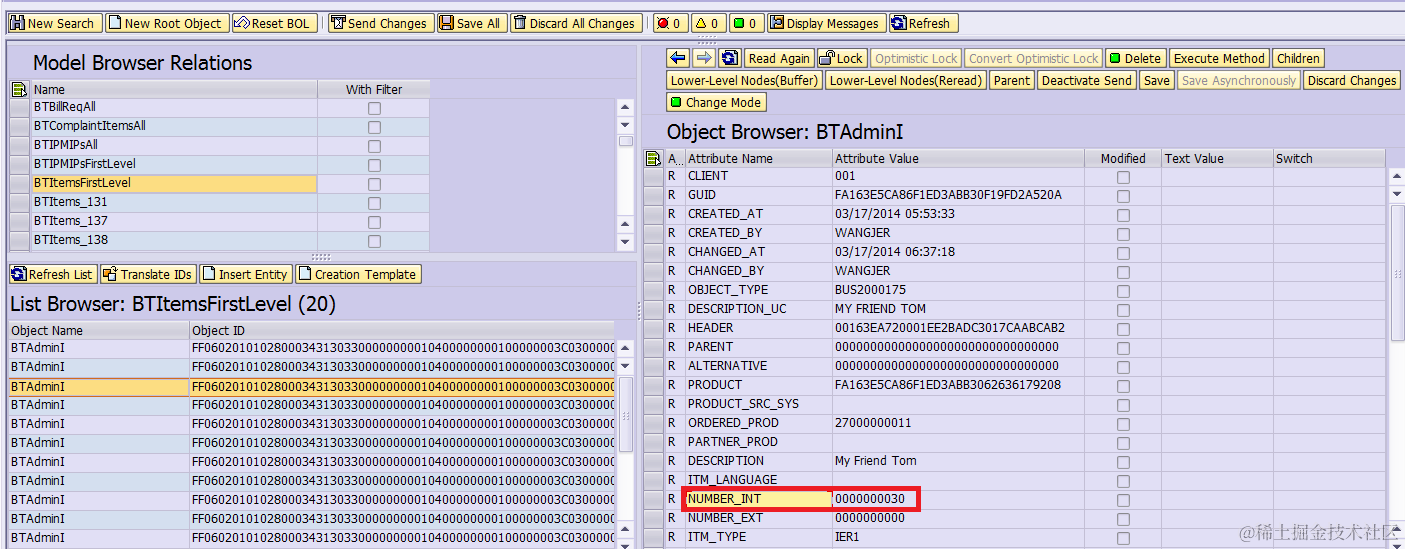This screenshot has height=549, width=1405.
Task: Click the With Filter column header
Action: (374, 89)
